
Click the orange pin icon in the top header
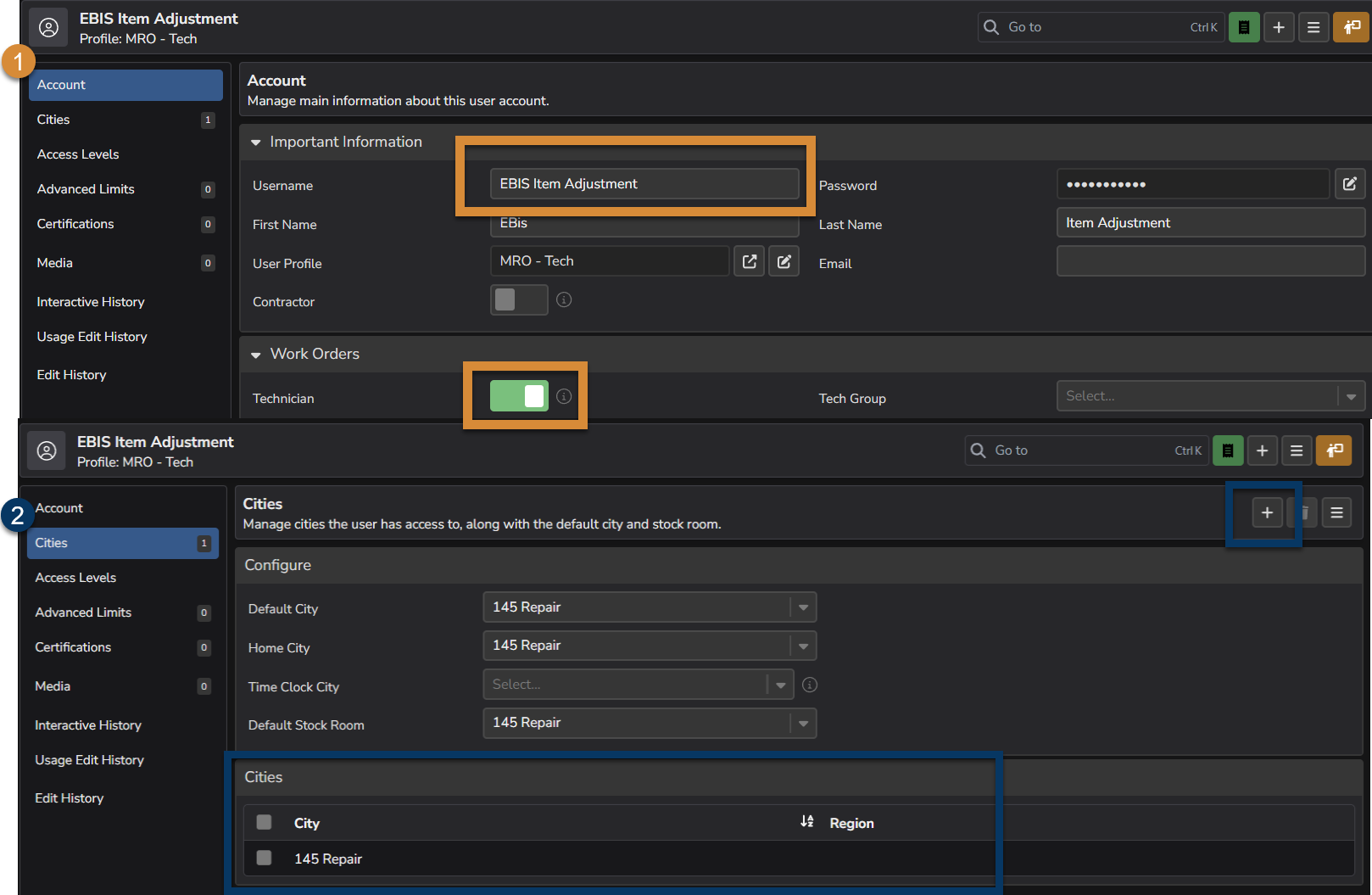click(x=1352, y=27)
